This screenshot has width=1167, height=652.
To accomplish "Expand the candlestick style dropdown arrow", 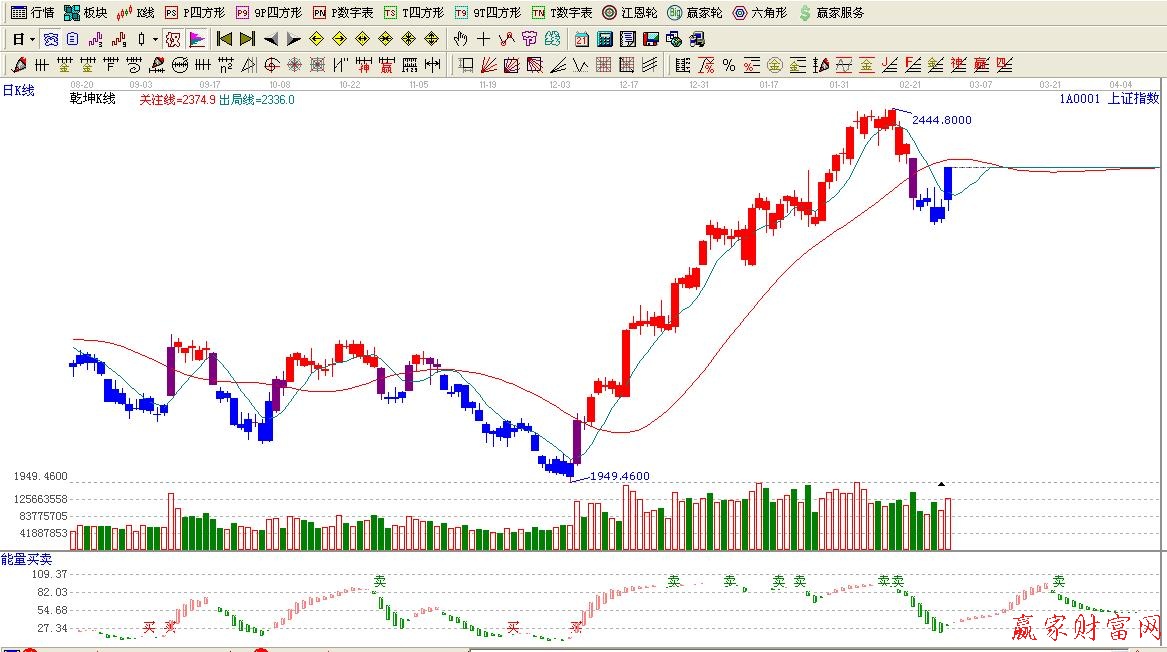I will (155, 39).
